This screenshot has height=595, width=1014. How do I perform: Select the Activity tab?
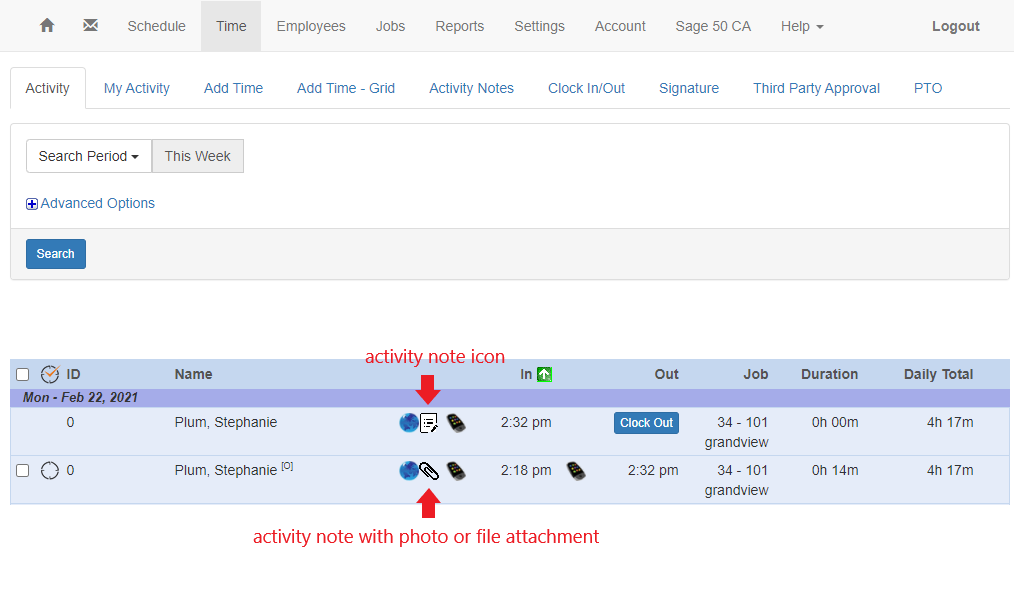pyautogui.click(x=47, y=88)
